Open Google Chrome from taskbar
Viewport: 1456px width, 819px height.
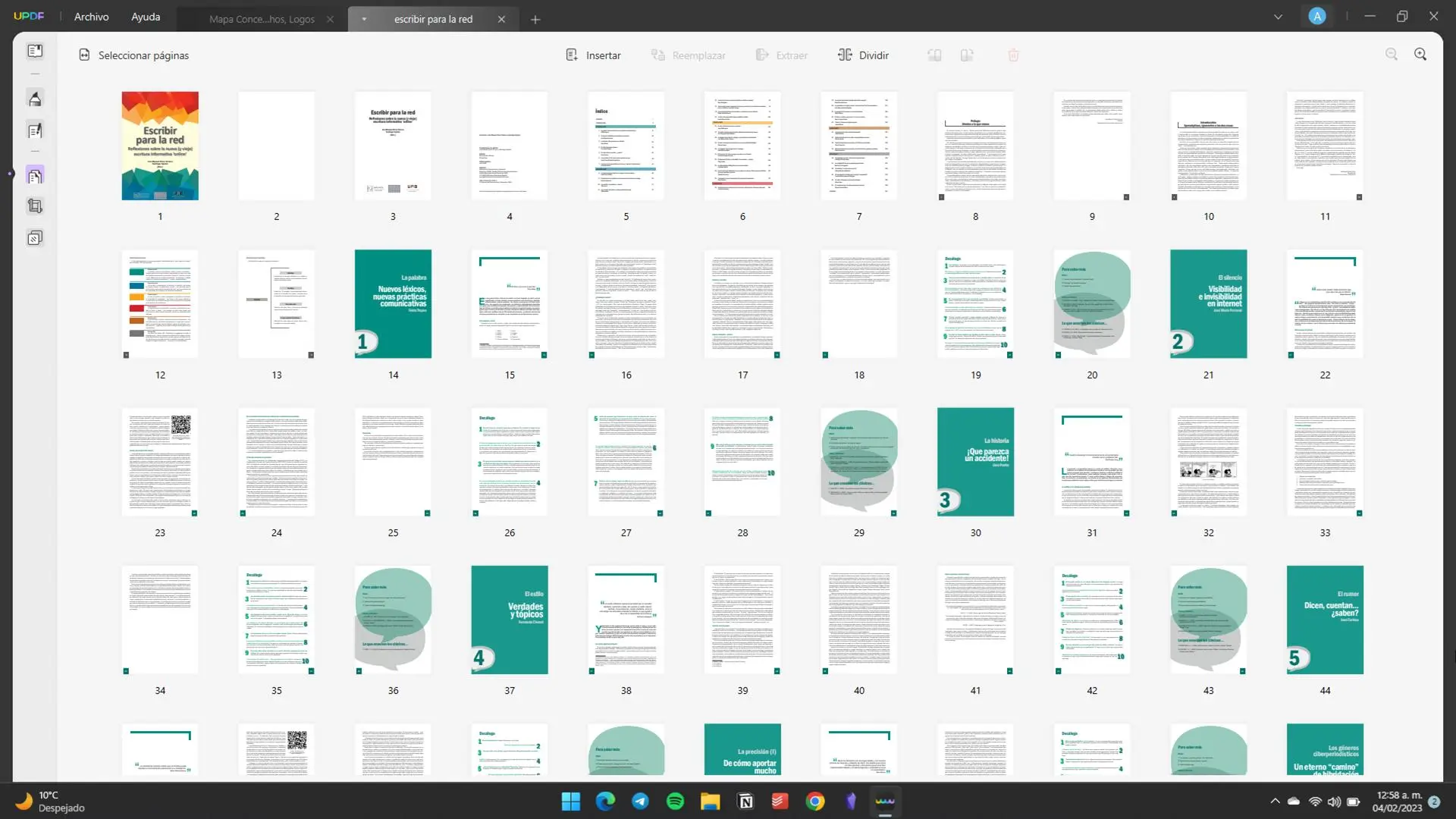[815, 801]
